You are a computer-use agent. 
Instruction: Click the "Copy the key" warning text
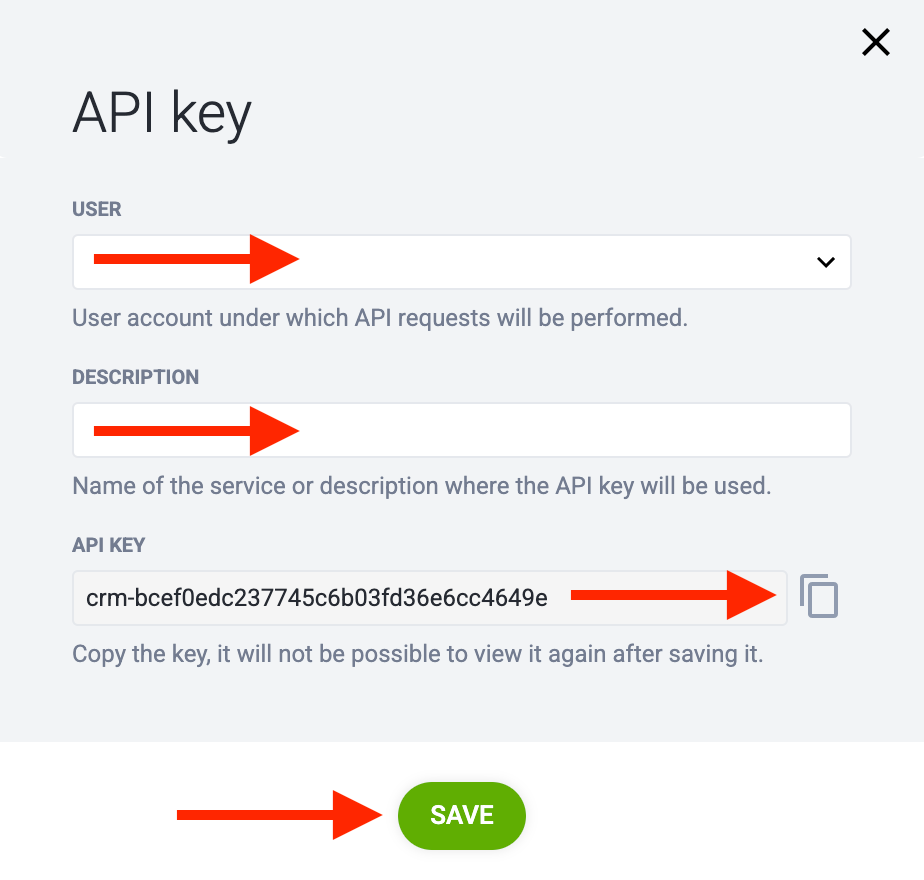(x=417, y=655)
